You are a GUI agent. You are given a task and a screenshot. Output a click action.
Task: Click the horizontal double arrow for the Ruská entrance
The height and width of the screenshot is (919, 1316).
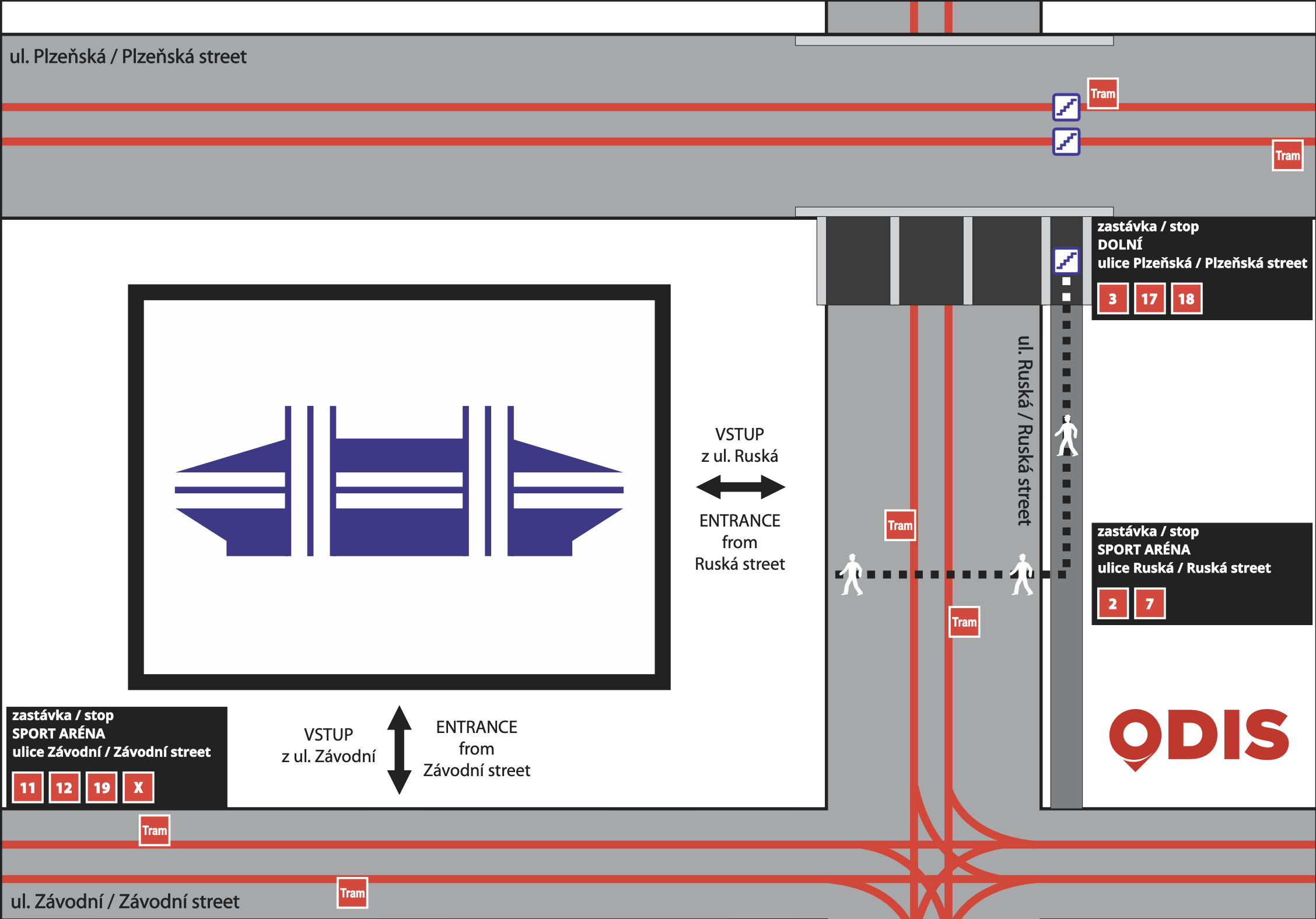coord(740,487)
